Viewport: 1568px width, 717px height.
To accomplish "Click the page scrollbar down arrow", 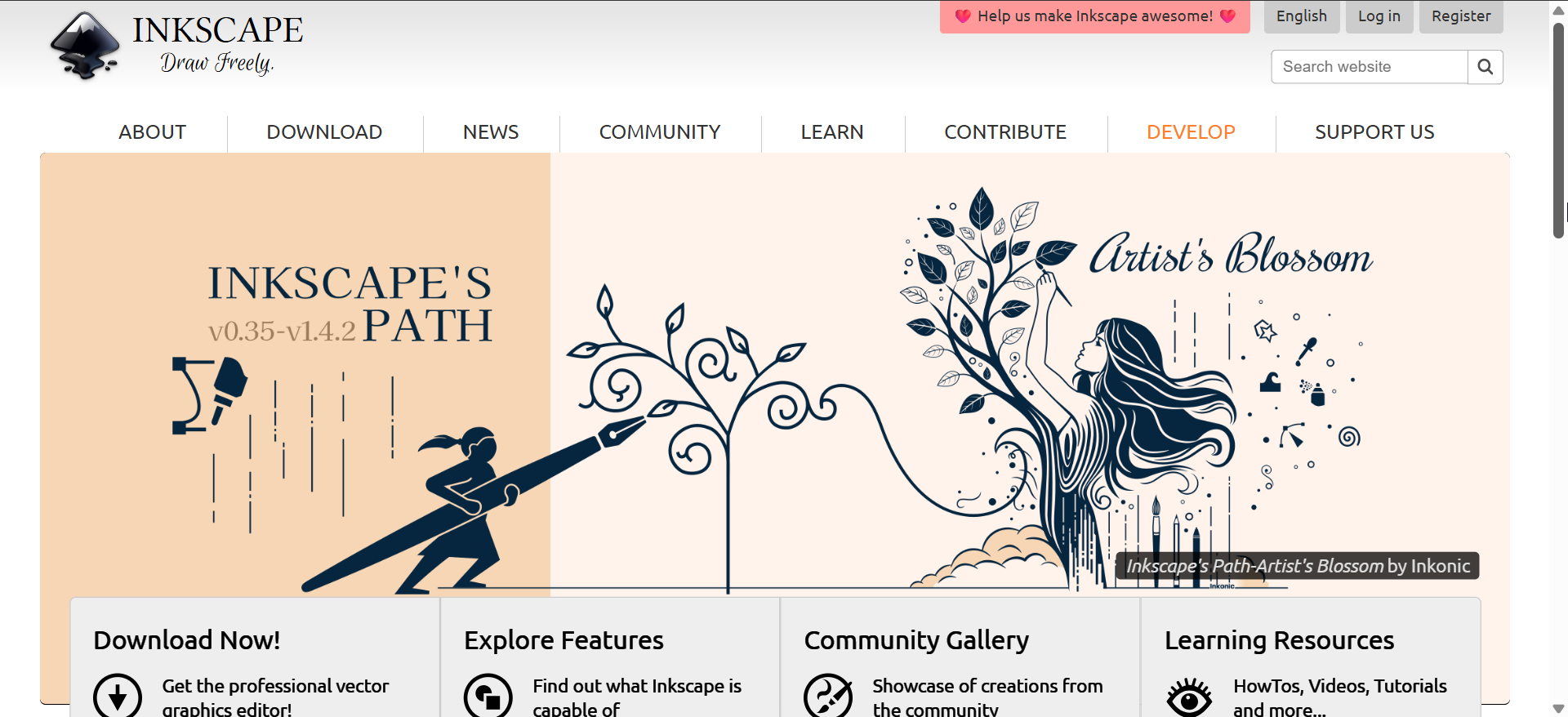I will (1558, 708).
